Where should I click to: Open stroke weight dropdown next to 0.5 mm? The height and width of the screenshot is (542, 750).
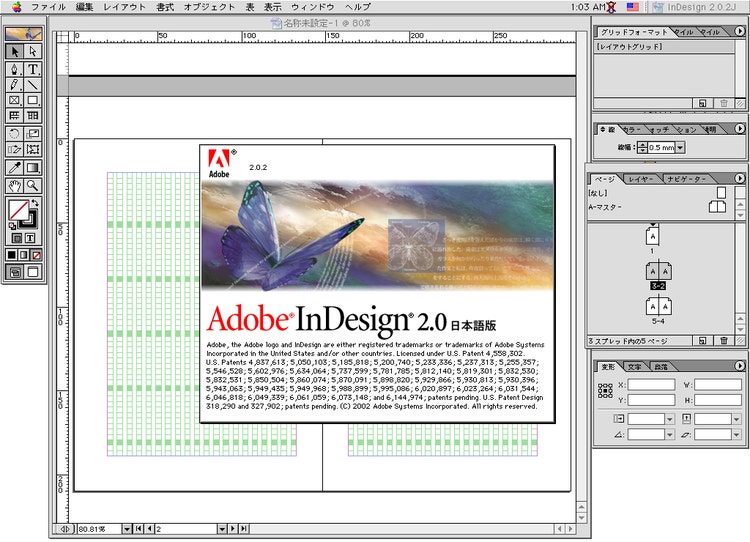[x=680, y=147]
